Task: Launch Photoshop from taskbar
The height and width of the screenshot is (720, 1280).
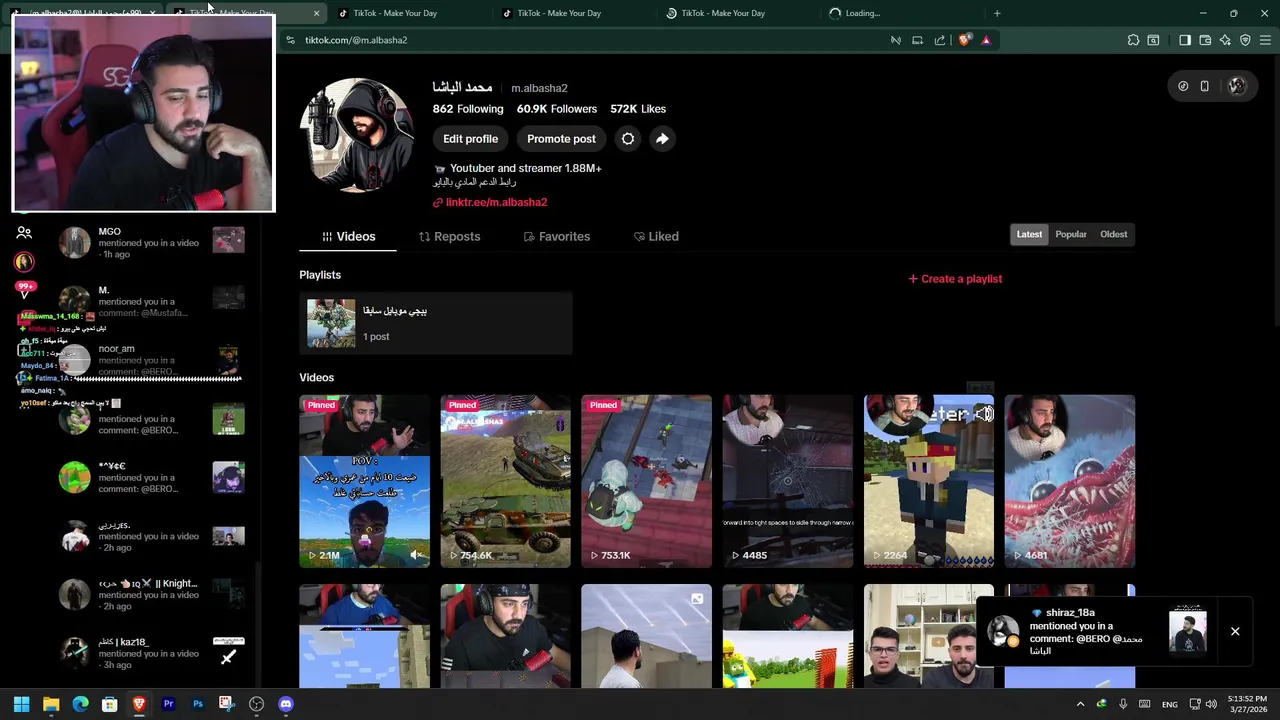Action: click(198, 704)
